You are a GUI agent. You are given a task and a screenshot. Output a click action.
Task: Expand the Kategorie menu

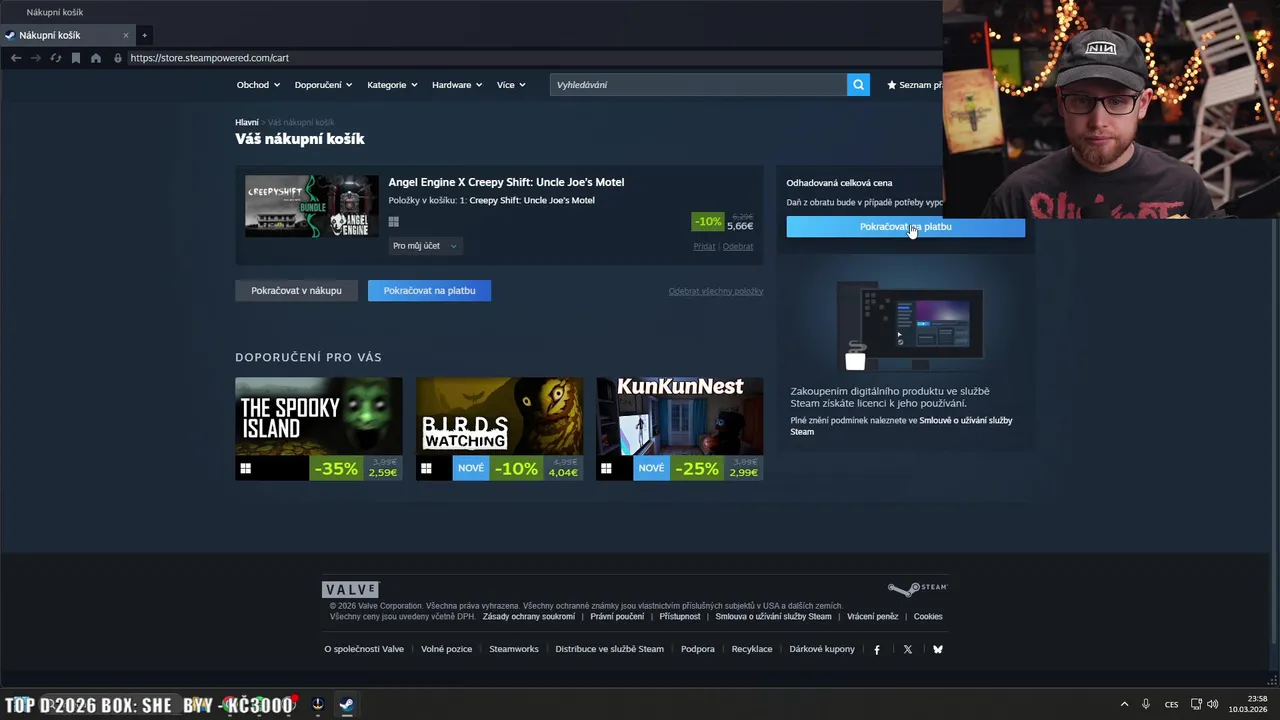(392, 85)
